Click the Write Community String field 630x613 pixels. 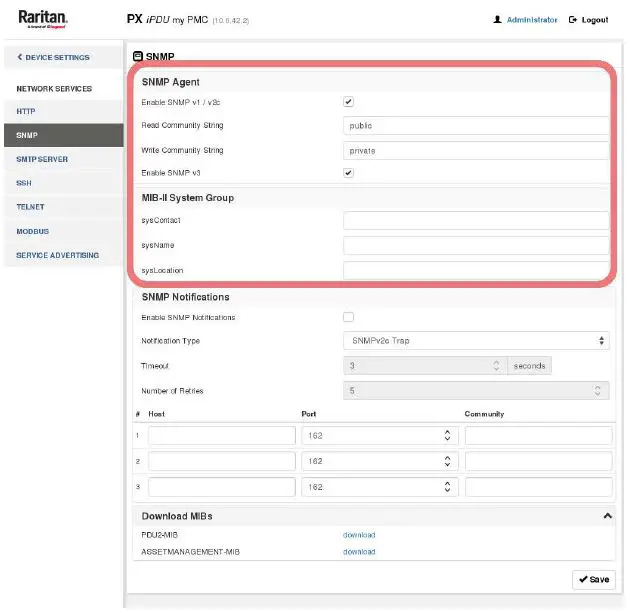coord(476,151)
